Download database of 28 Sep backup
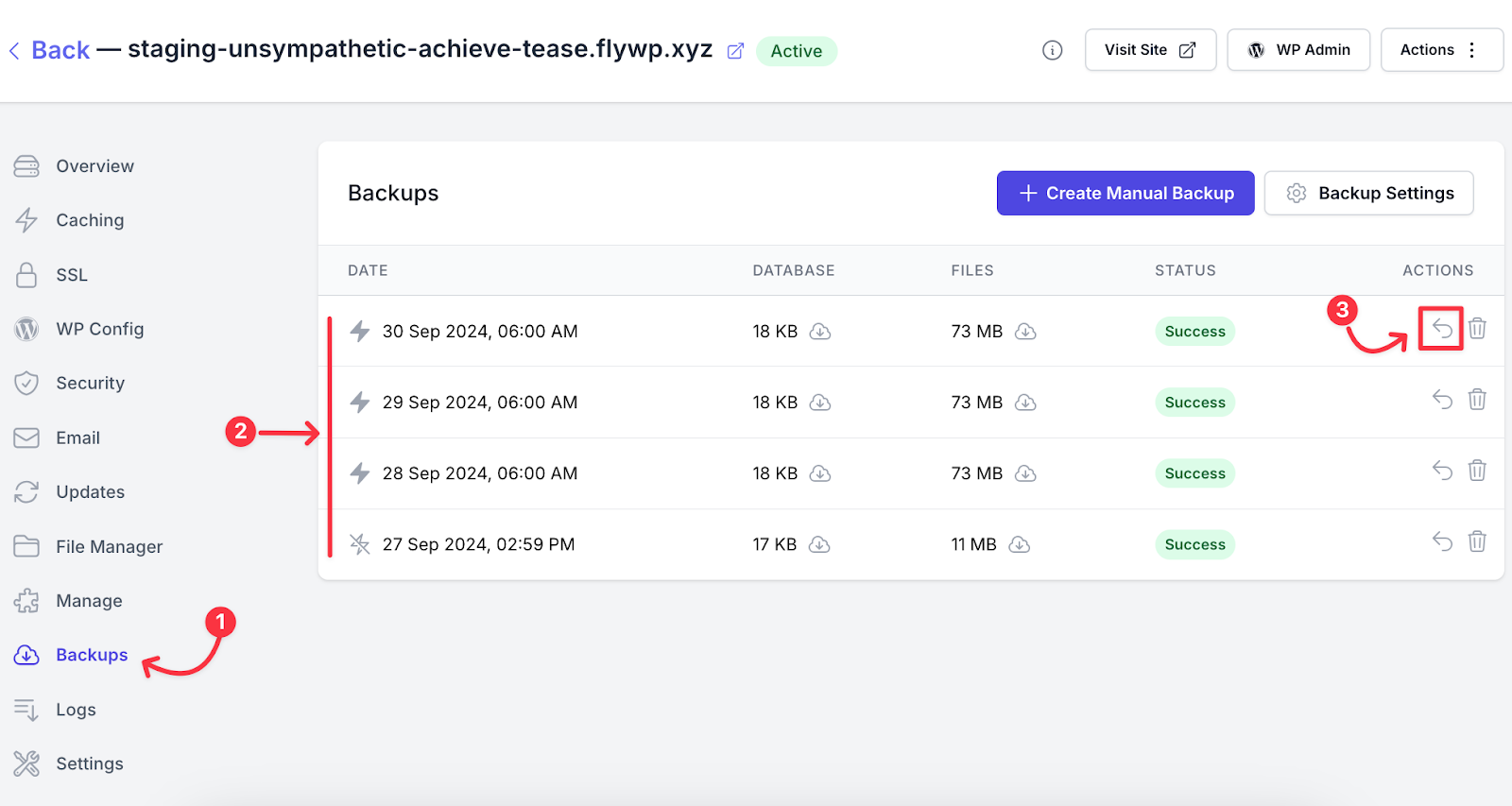 820,473
